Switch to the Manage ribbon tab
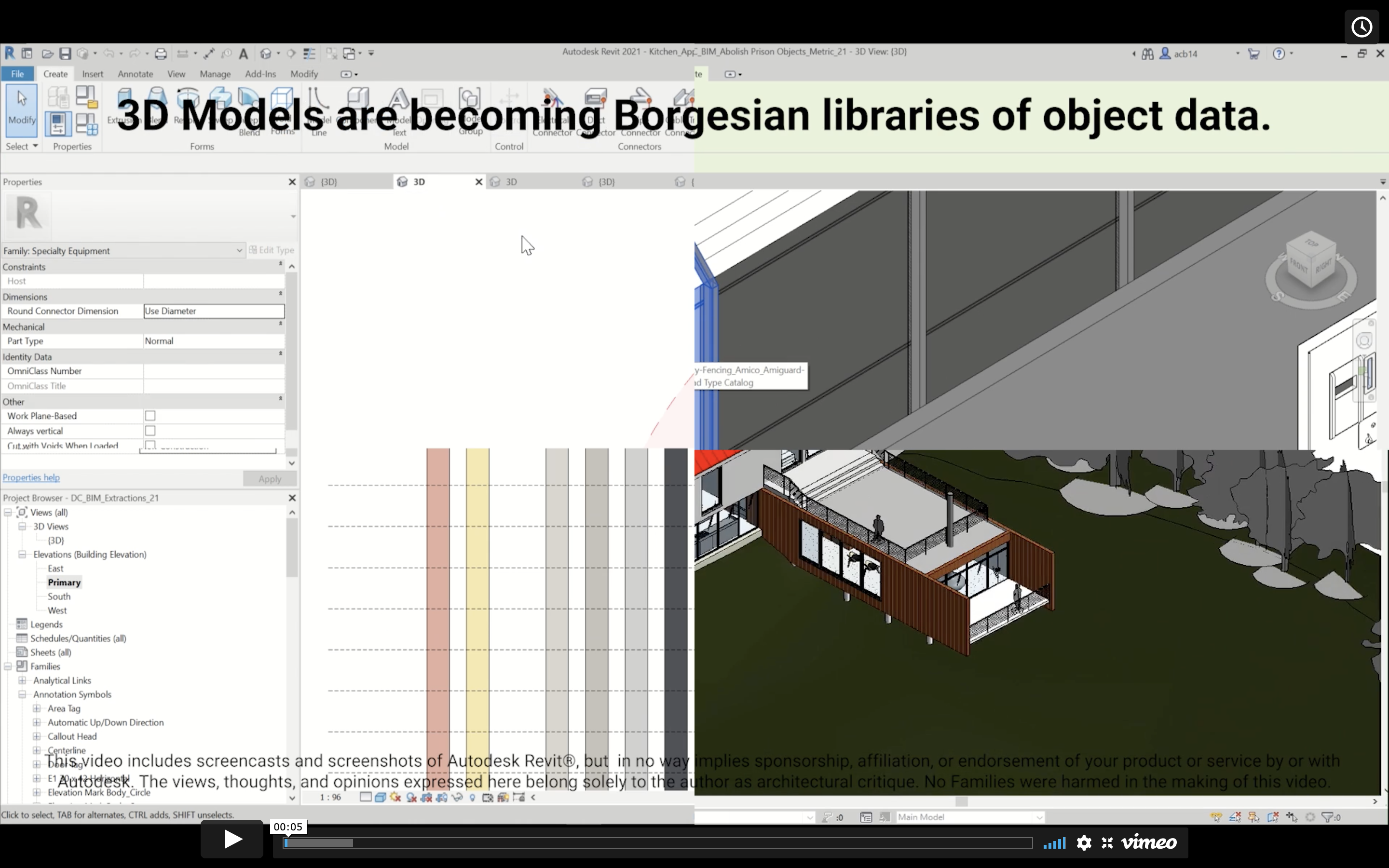The image size is (1389, 868). click(215, 74)
